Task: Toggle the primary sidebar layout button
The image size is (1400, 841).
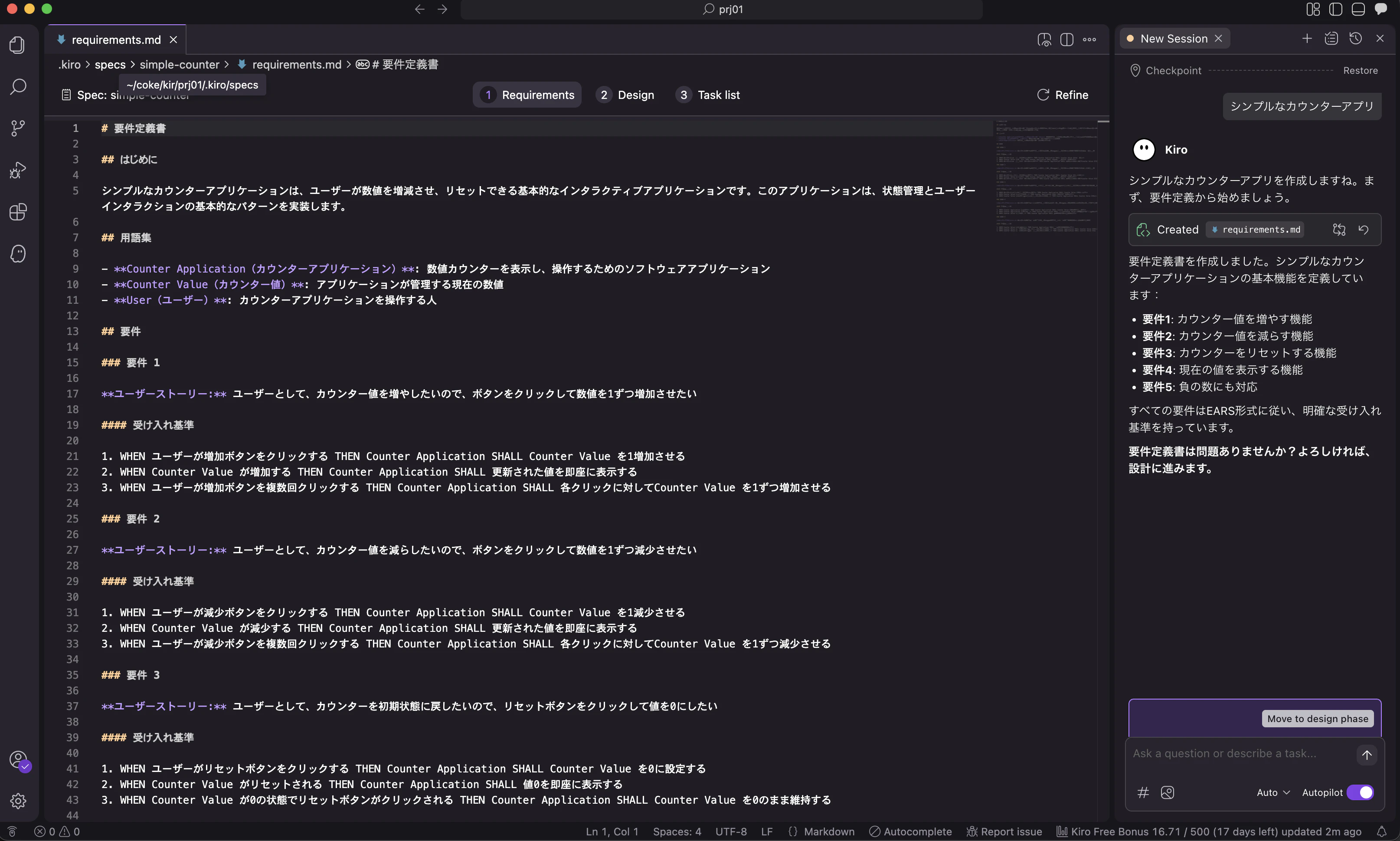Action: (x=1335, y=9)
